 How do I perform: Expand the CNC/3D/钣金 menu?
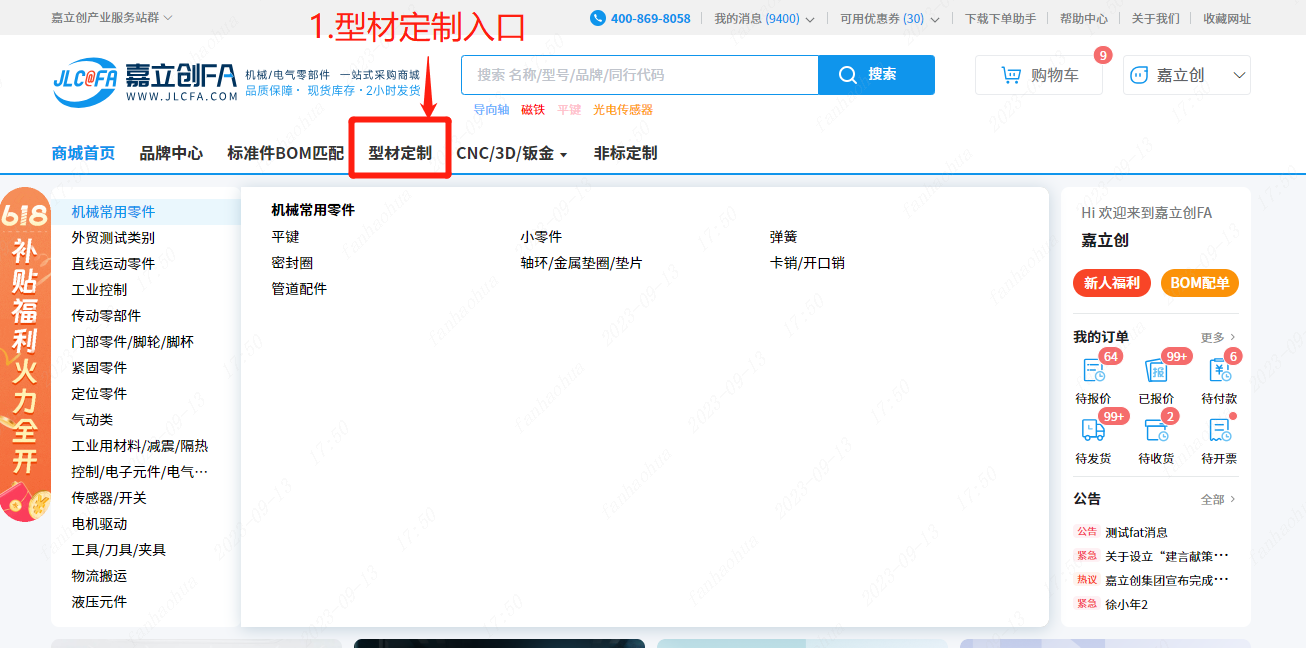512,153
